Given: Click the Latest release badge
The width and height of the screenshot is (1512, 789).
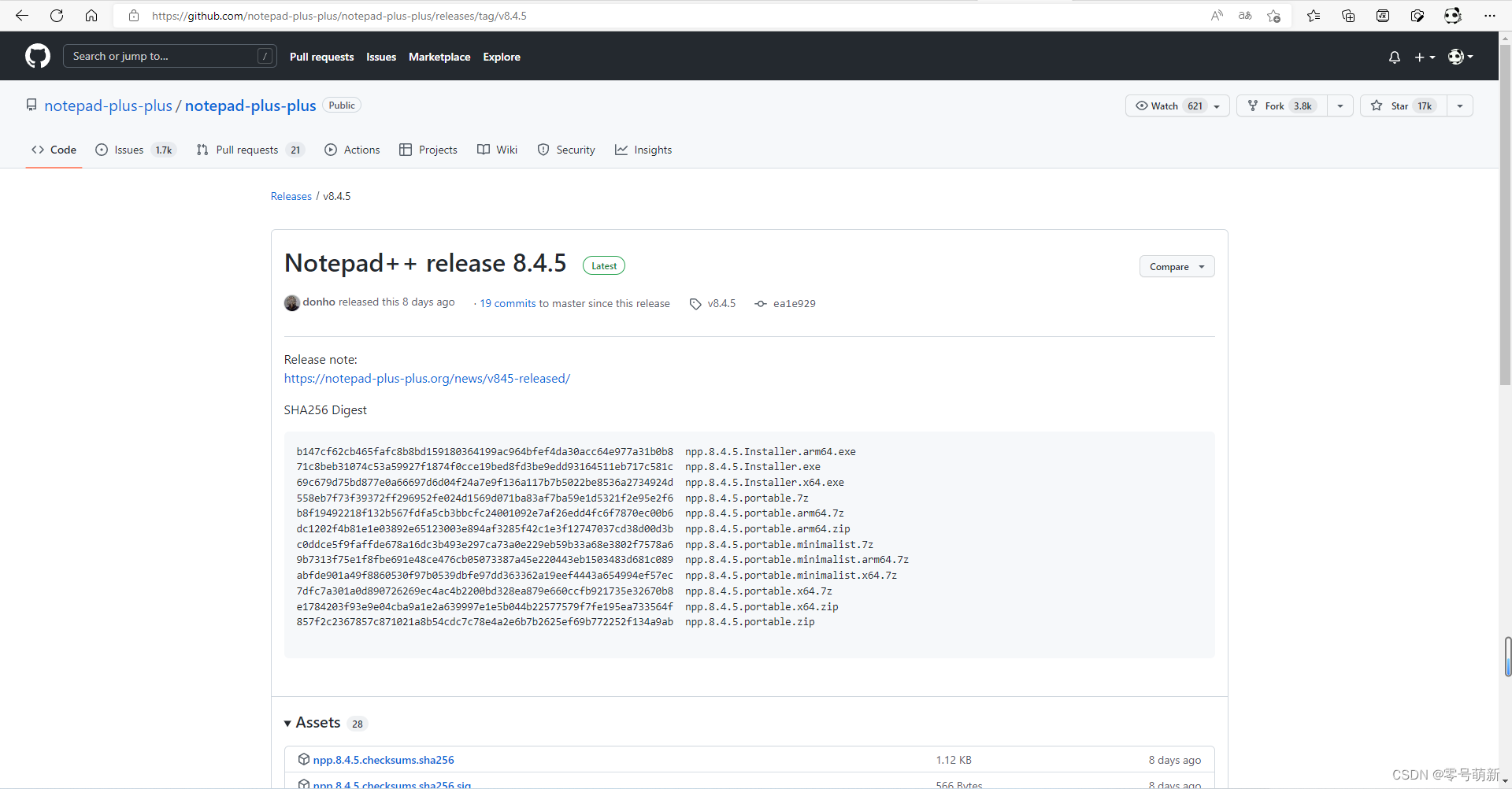Looking at the screenshot, I should [x=604, y=266].
